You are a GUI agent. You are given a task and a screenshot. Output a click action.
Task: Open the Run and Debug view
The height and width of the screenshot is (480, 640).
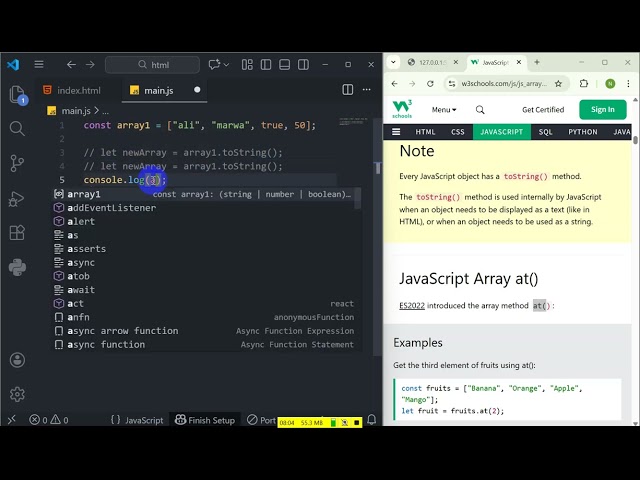point(17,199)
